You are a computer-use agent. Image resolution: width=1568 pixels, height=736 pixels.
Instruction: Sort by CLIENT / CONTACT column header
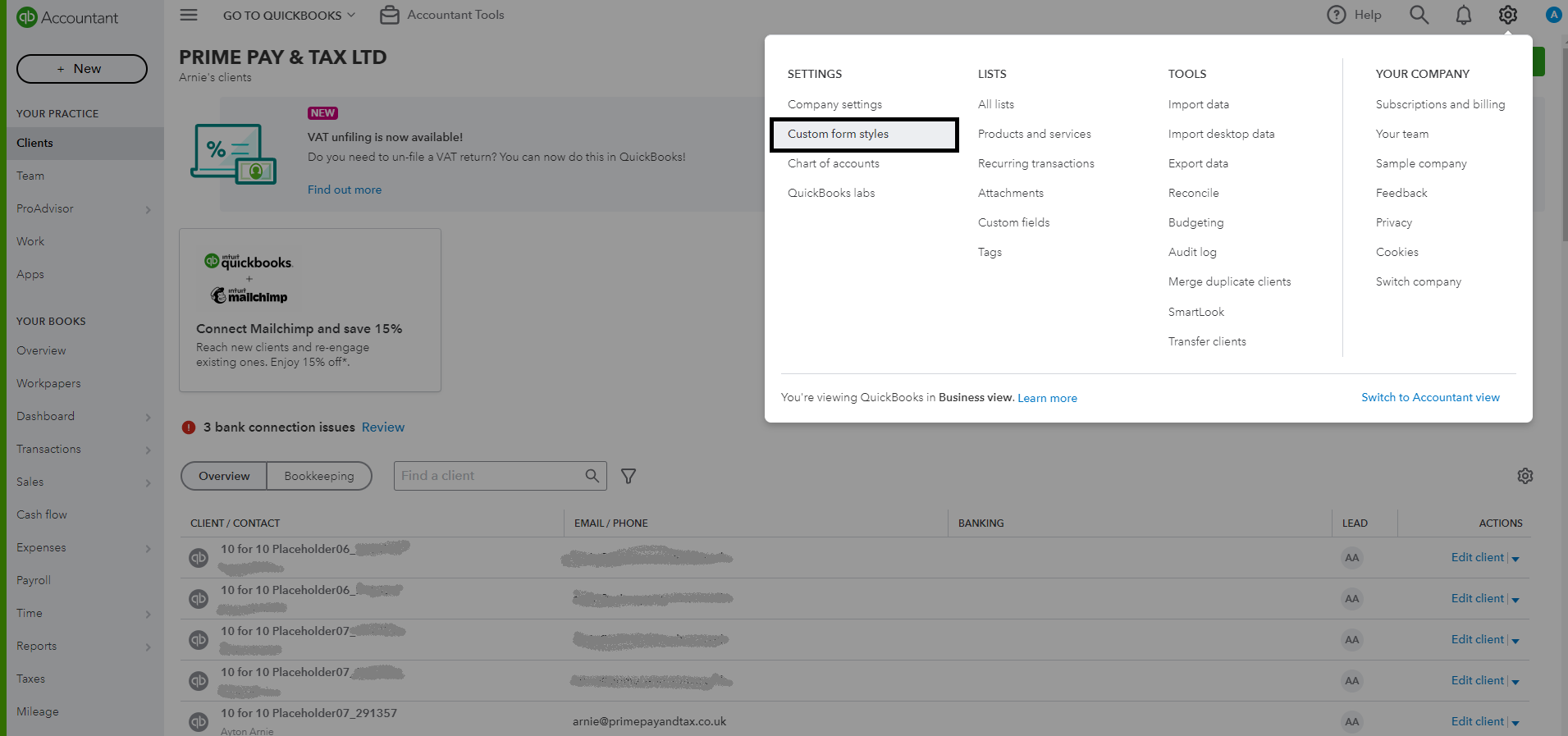(235, 523)
